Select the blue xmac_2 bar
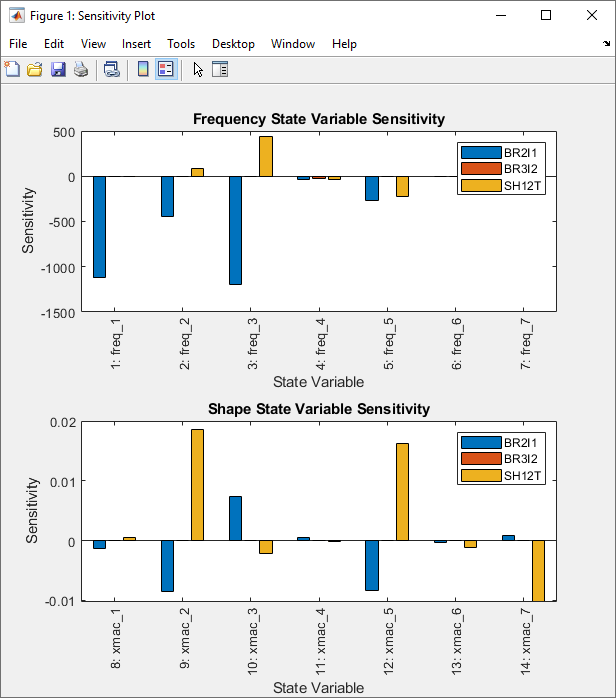The image size is (616, 698). (x=167, y=566)
